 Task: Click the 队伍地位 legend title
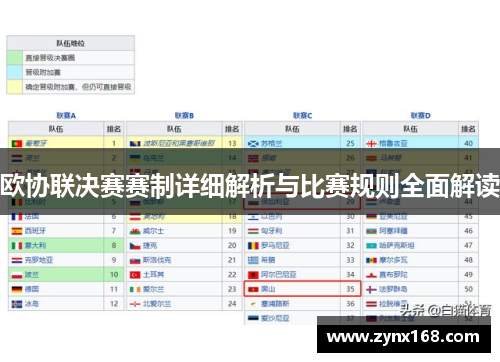(71, 43)
